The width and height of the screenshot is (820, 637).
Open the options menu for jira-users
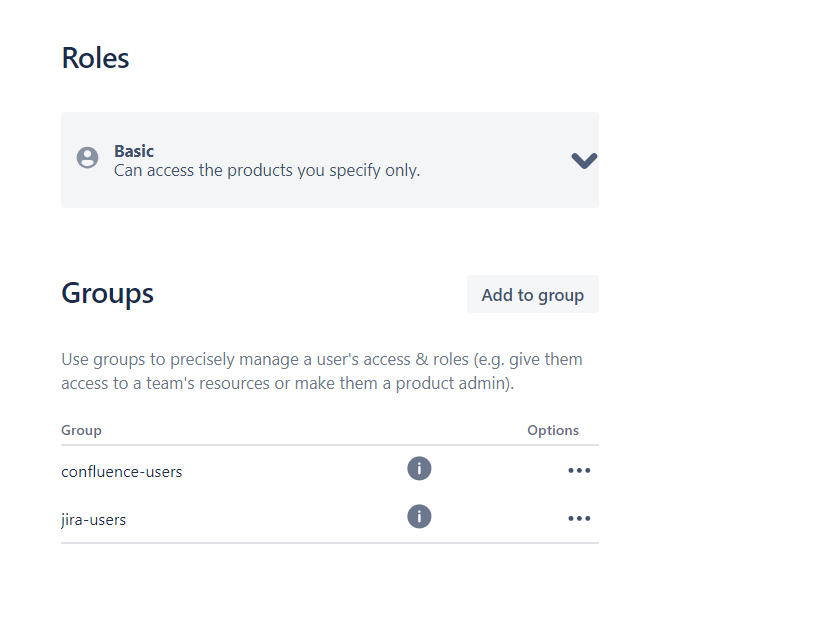click(579, 518)
